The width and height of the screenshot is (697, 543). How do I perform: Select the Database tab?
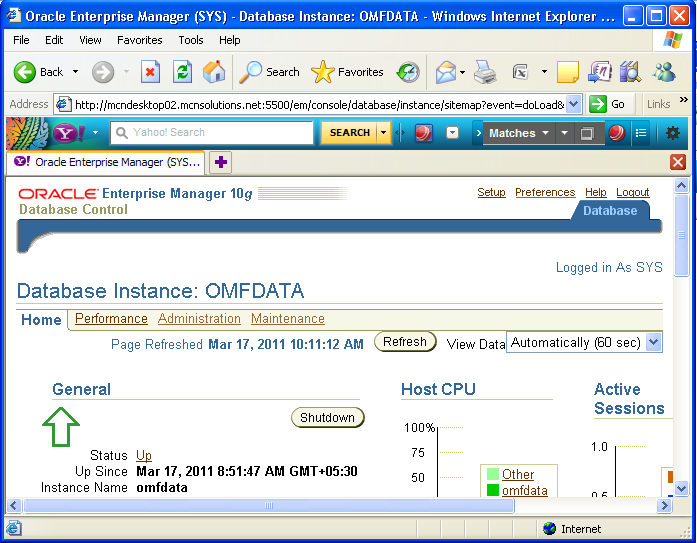(610, 211)
